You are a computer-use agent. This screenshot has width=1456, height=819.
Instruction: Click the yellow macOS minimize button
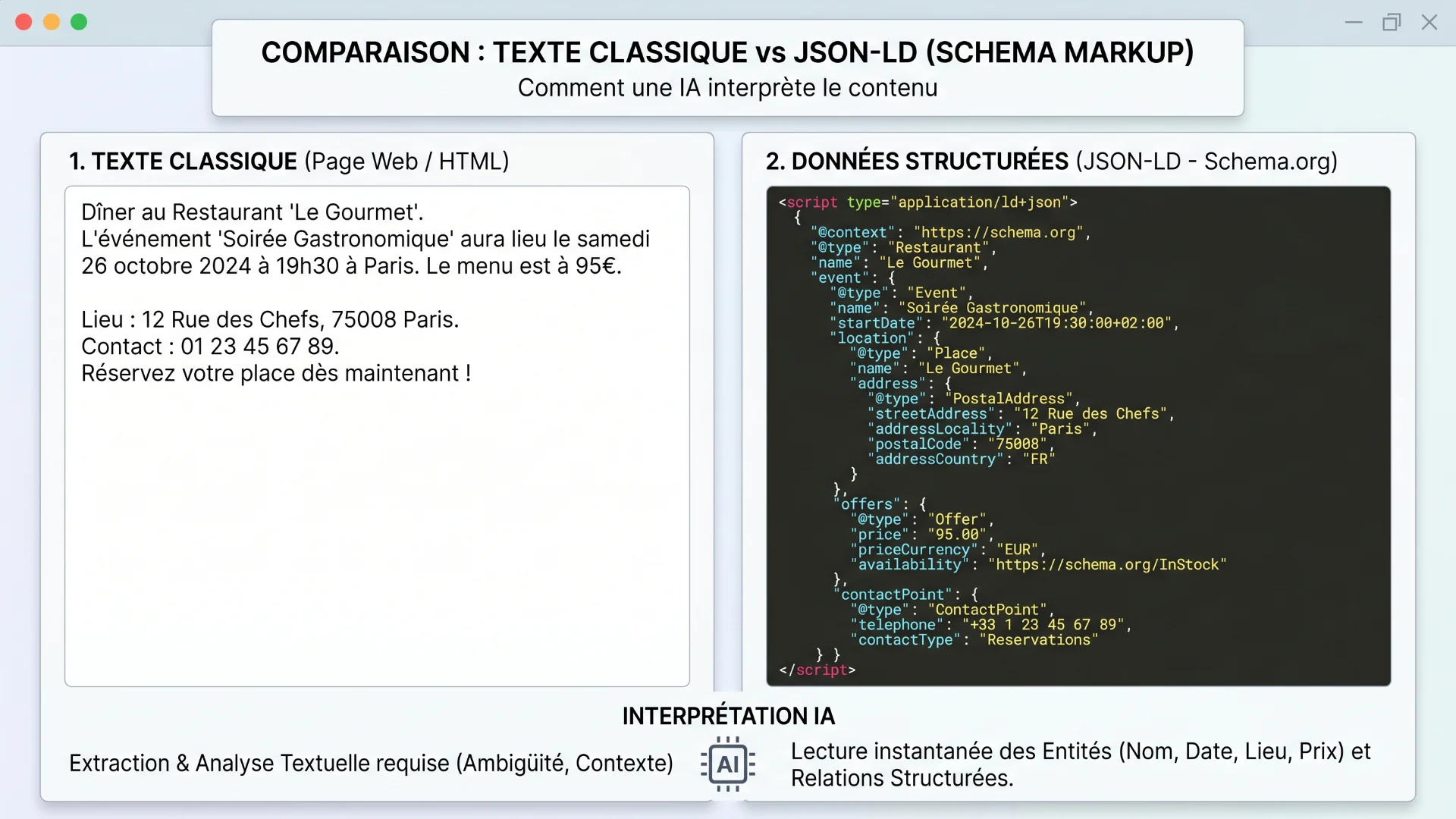[51, 22]
